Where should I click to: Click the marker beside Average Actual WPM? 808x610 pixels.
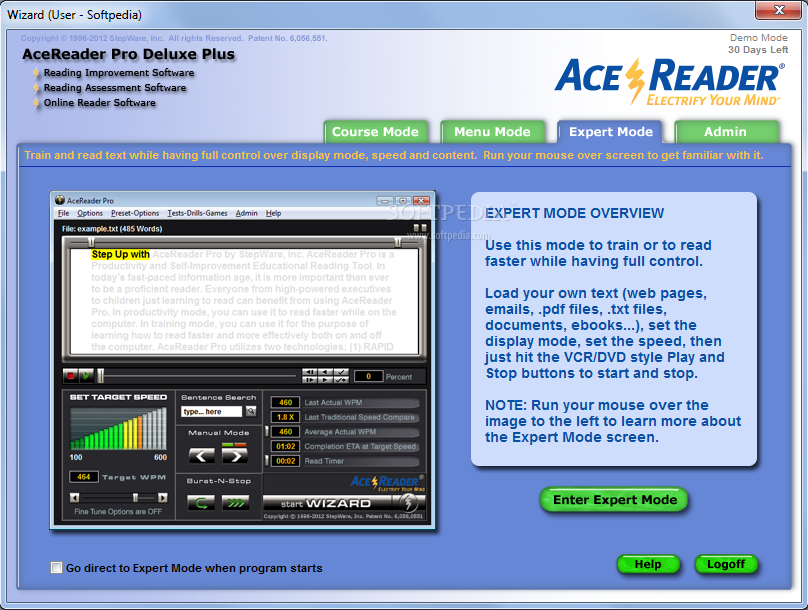(x=266, y=431)
